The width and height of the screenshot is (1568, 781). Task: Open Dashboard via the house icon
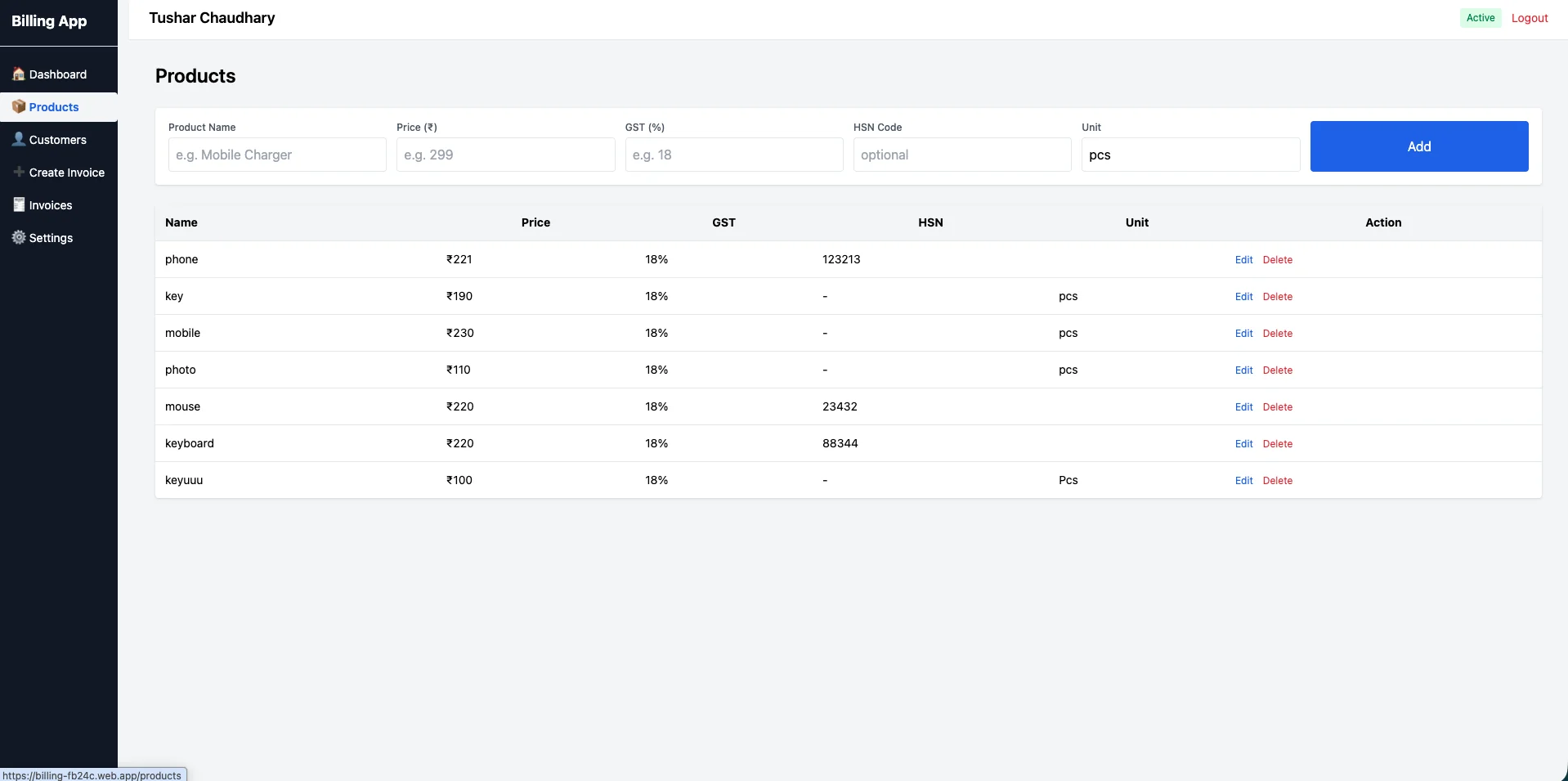(x=19, y=74)
